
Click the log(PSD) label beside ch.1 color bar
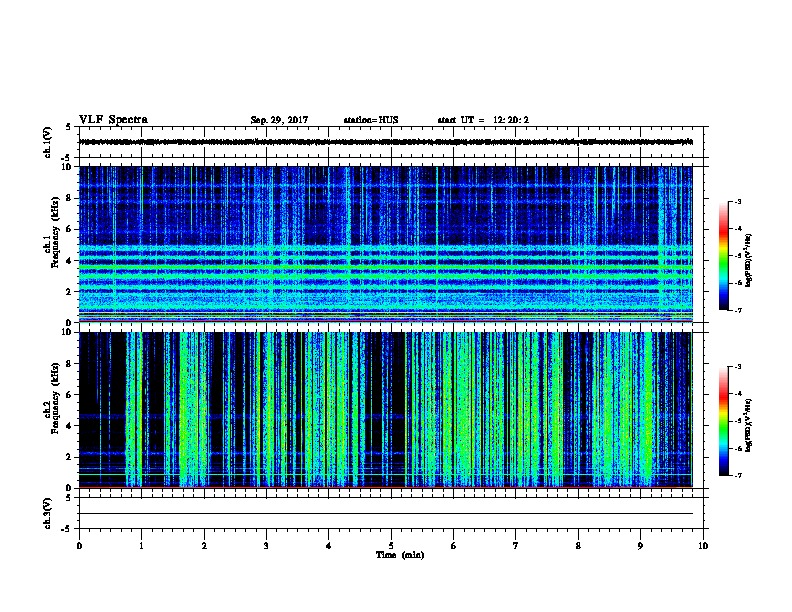point(749,260)
